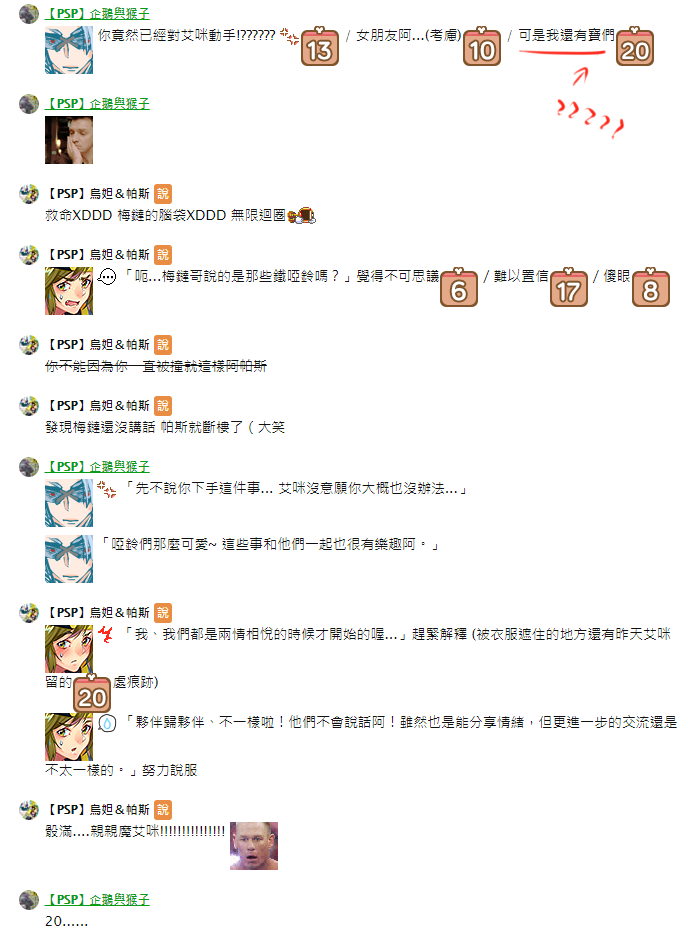Click blushing girl character portrait

tap(69, 649)
